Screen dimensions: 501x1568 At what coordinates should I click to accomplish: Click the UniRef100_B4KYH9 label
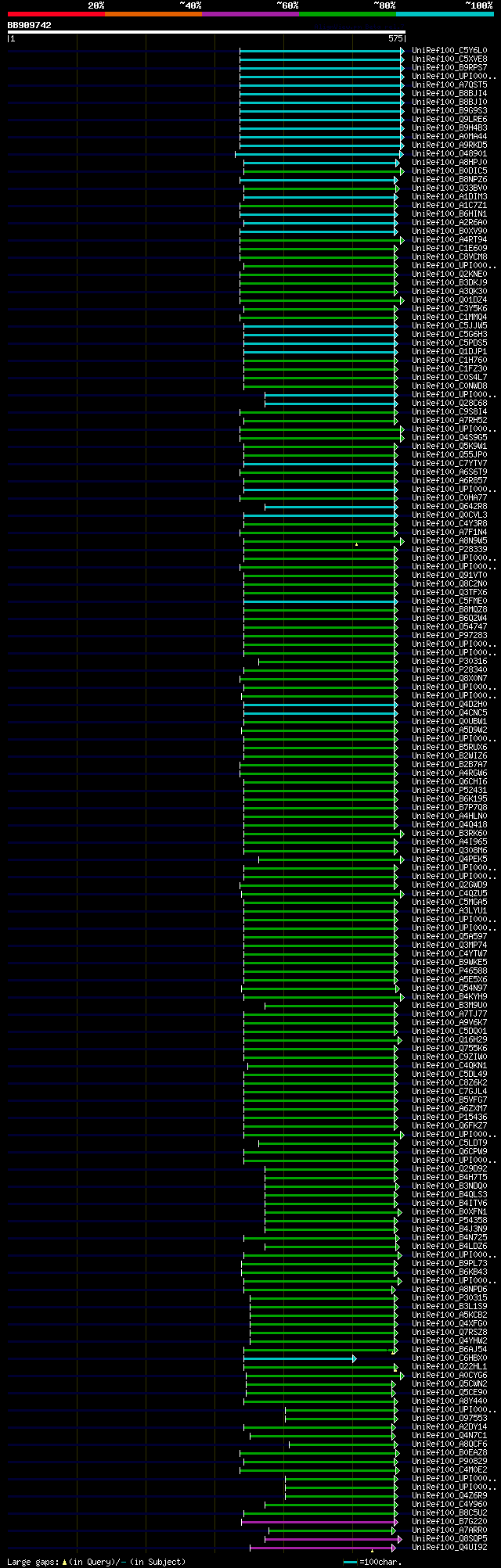(449, 997)
